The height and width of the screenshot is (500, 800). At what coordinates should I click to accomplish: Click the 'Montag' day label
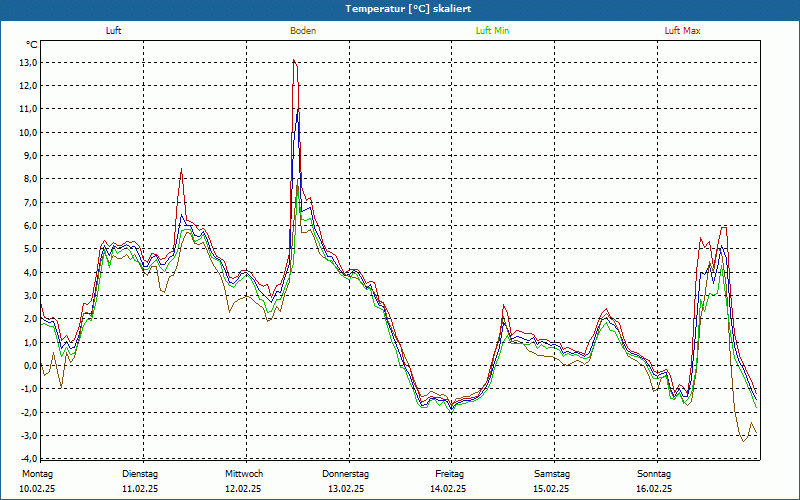[37, 474]
